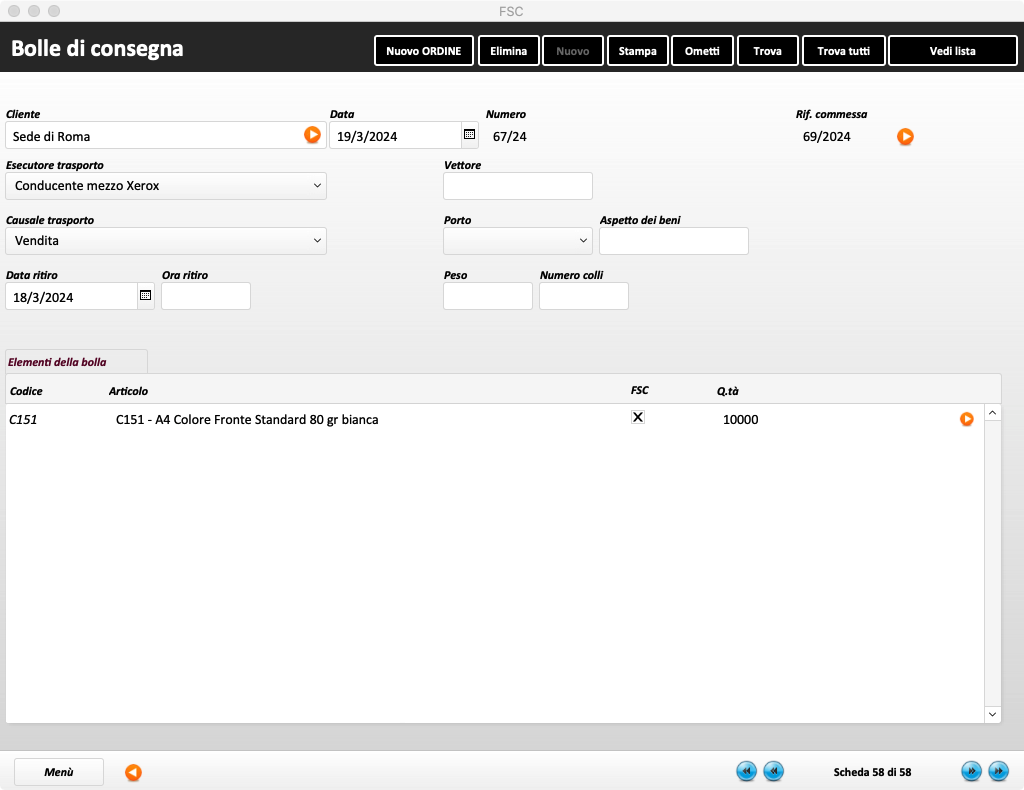Click orange back arrow next to Menù
Image resolution: width=1024 pixels, height=790 pixels.
point(133,772)
